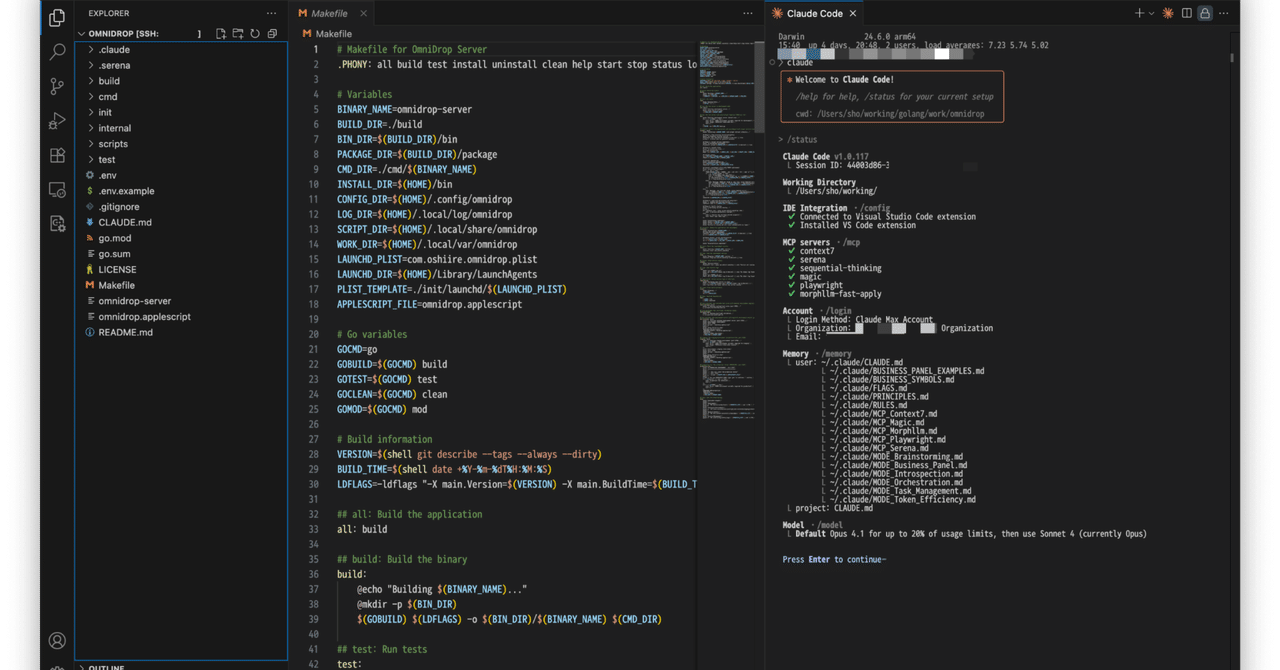This screenshot has width=1280, height=670.
Task: Click the plus icon to open a new terminal
Action: (x=1138, y=13)
